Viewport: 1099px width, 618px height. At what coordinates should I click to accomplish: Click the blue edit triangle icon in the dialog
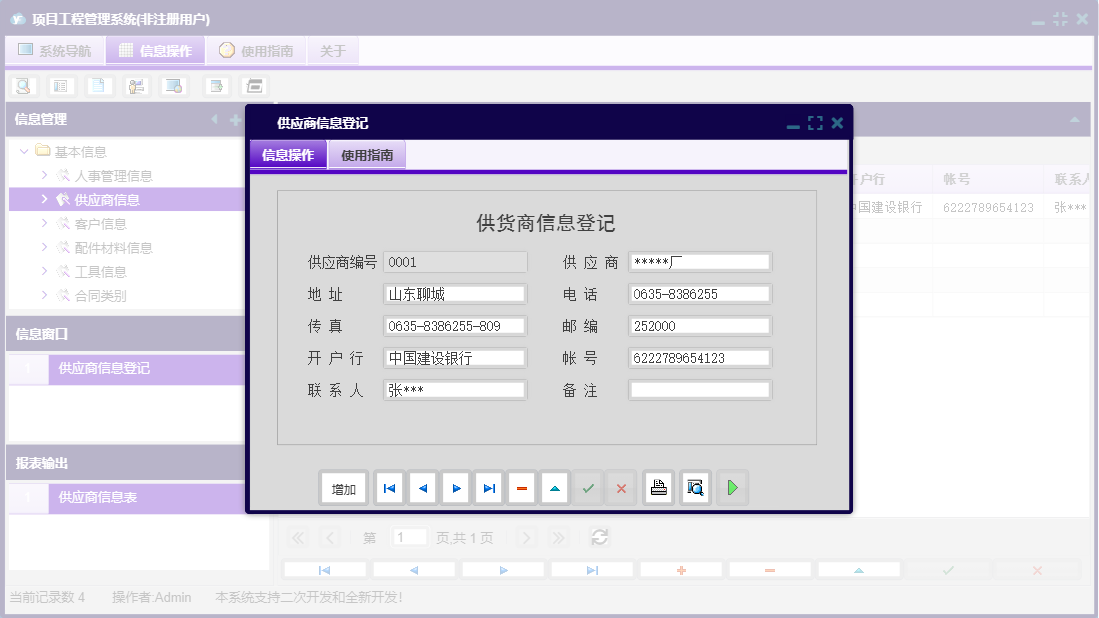[x=554, y=487]
